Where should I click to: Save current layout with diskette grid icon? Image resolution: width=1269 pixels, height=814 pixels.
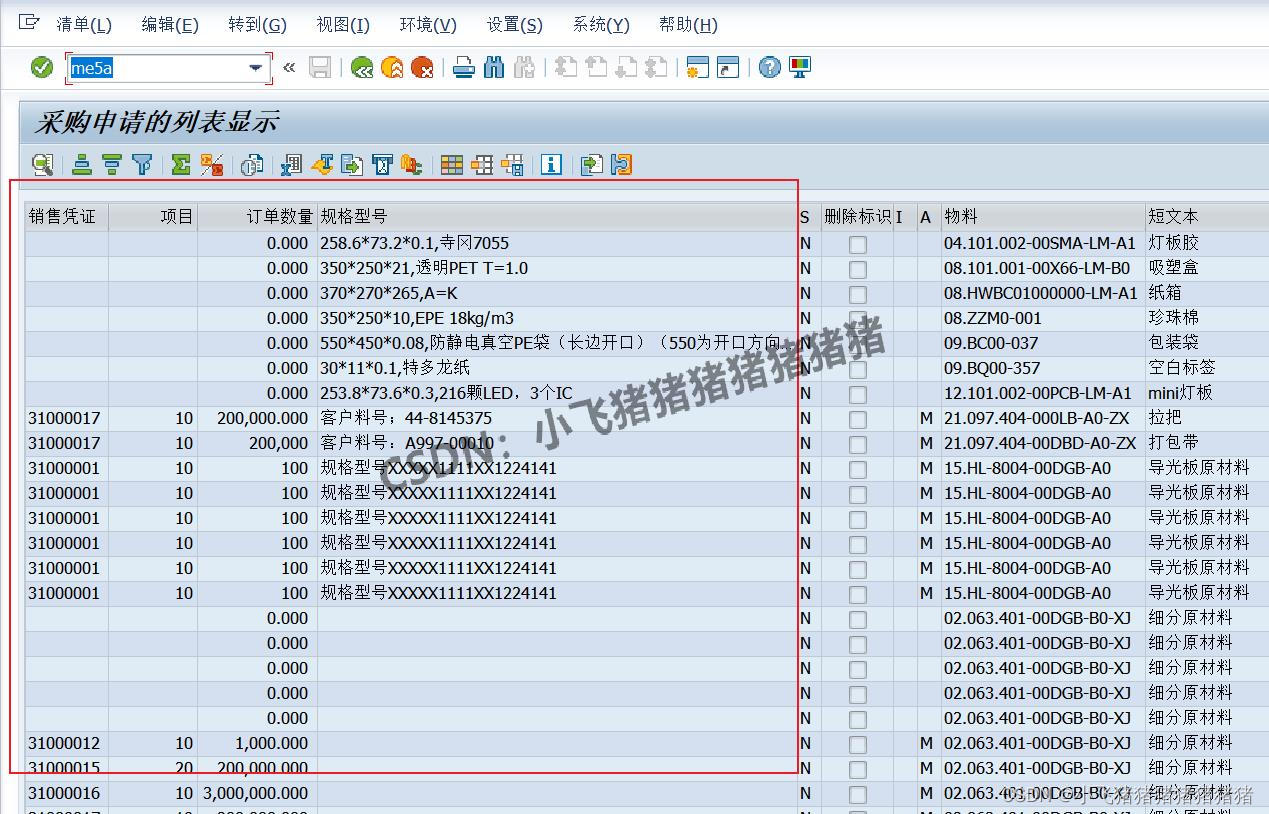[x=512, y=164]
